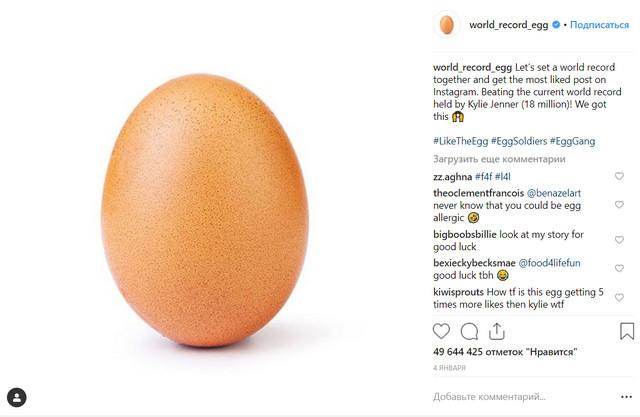640x417 pixels.
Task: Open the comment speech bubble icon
Action: click(469, 331)
